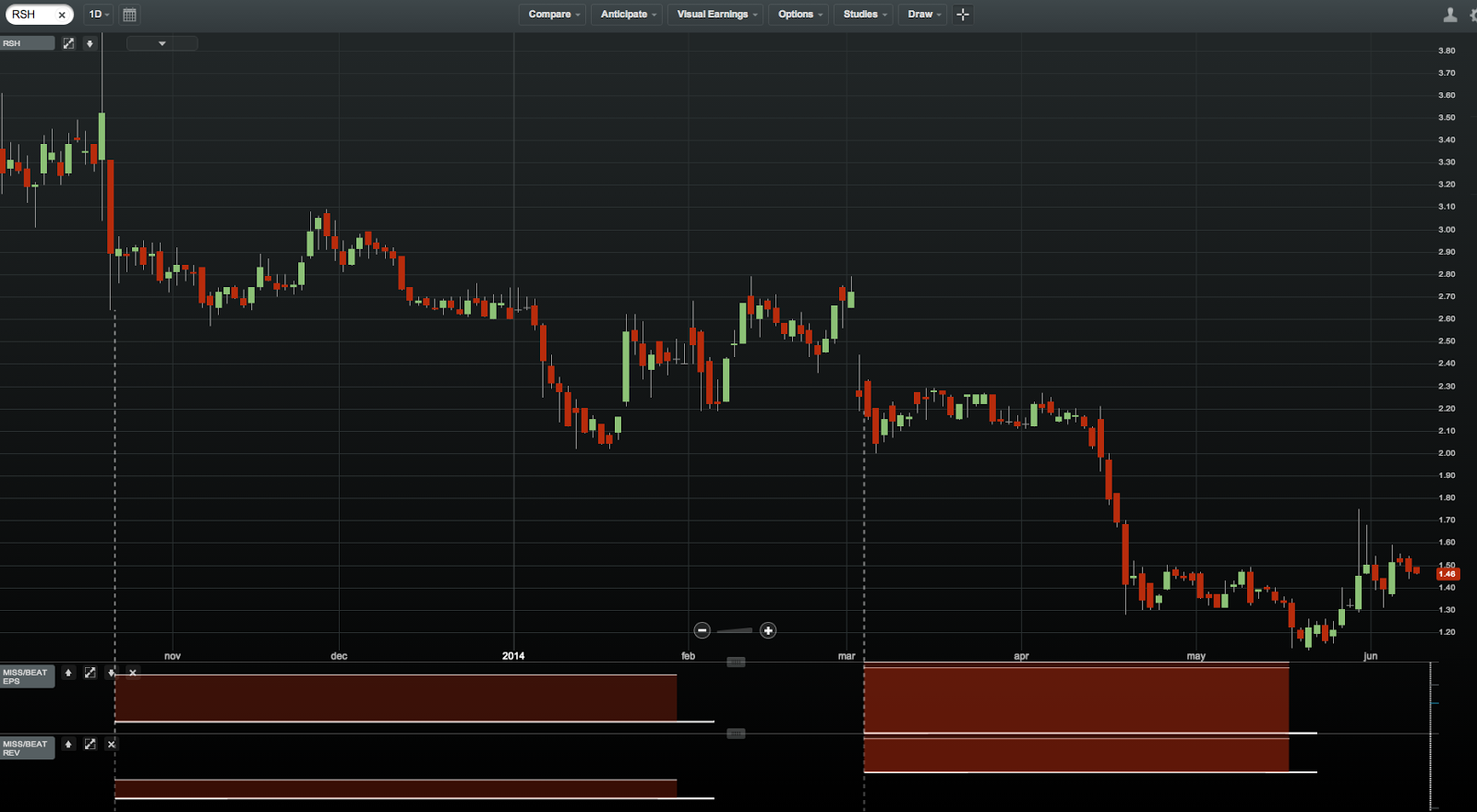
Task: Move the MISS/BEAT EPS panel up
Action: click(x=68, y=673)
